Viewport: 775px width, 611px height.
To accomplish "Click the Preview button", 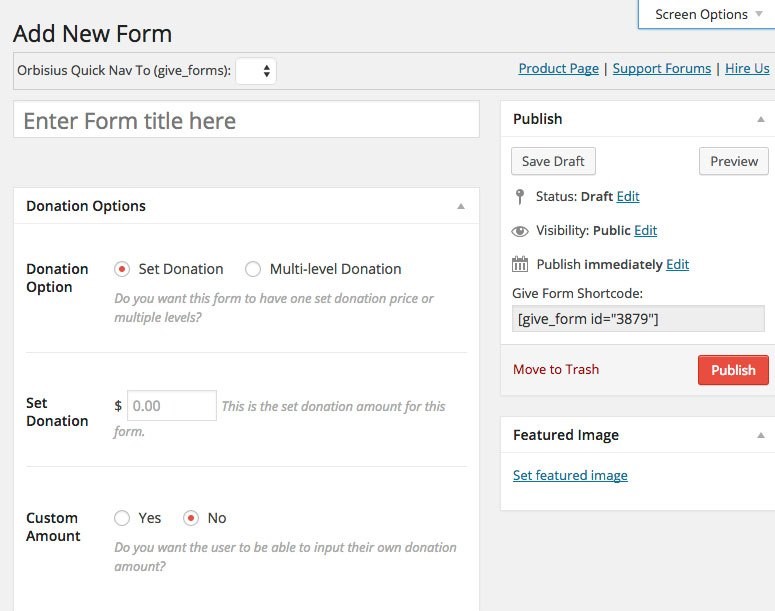I will (x=734, y=161).
